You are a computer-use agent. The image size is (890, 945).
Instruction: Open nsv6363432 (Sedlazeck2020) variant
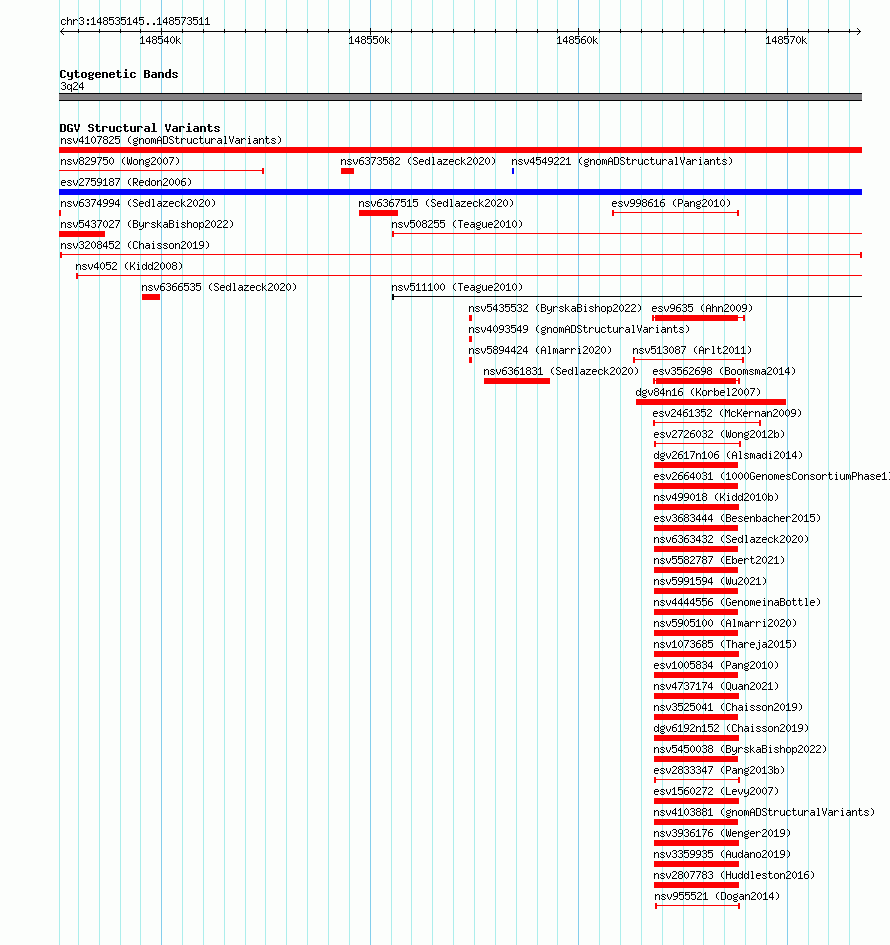pyautogui.click(x=732, y=539)
